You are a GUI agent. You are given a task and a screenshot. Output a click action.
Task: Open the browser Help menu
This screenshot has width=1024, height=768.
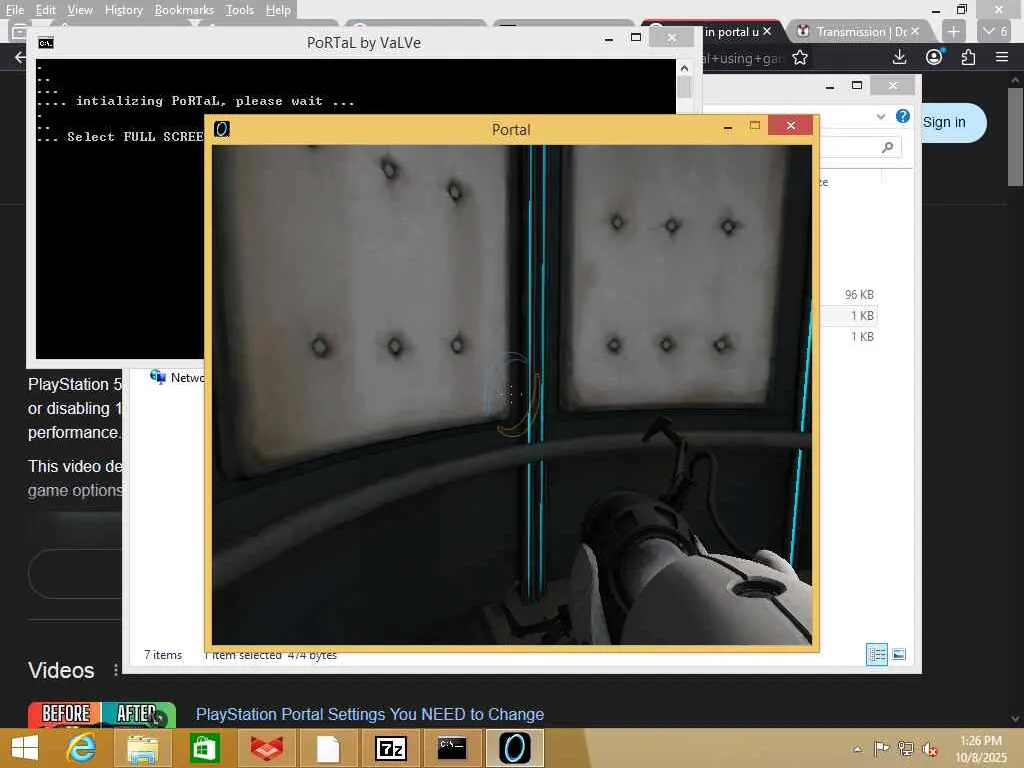click(x=278, y=10)
